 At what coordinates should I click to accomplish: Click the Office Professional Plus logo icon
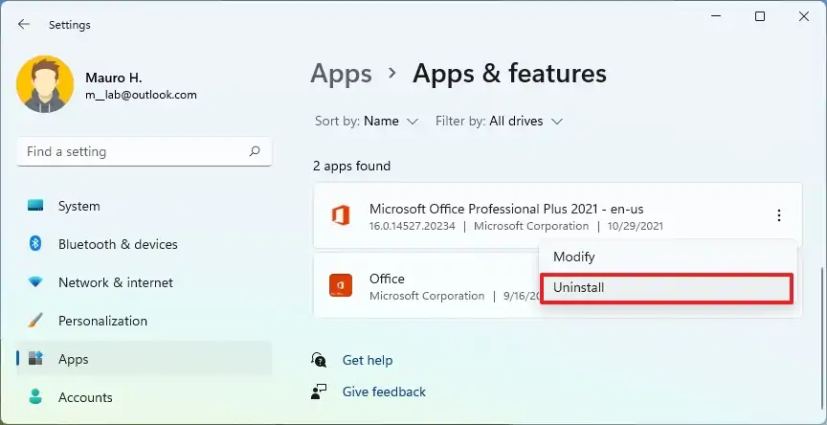pos(340,216)
